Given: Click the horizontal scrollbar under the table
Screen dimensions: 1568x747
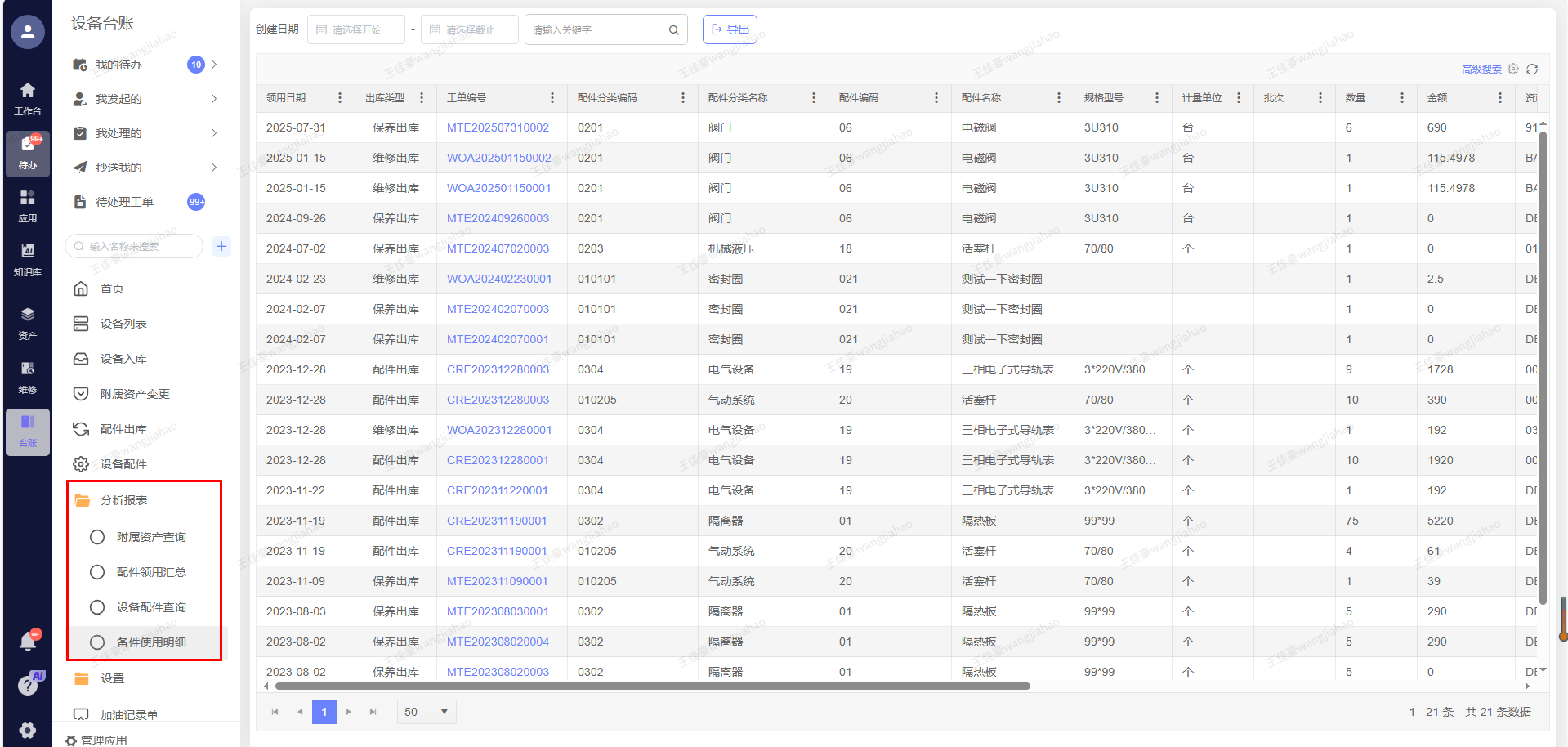Looking at the screenshot, I should click(646, 687).
